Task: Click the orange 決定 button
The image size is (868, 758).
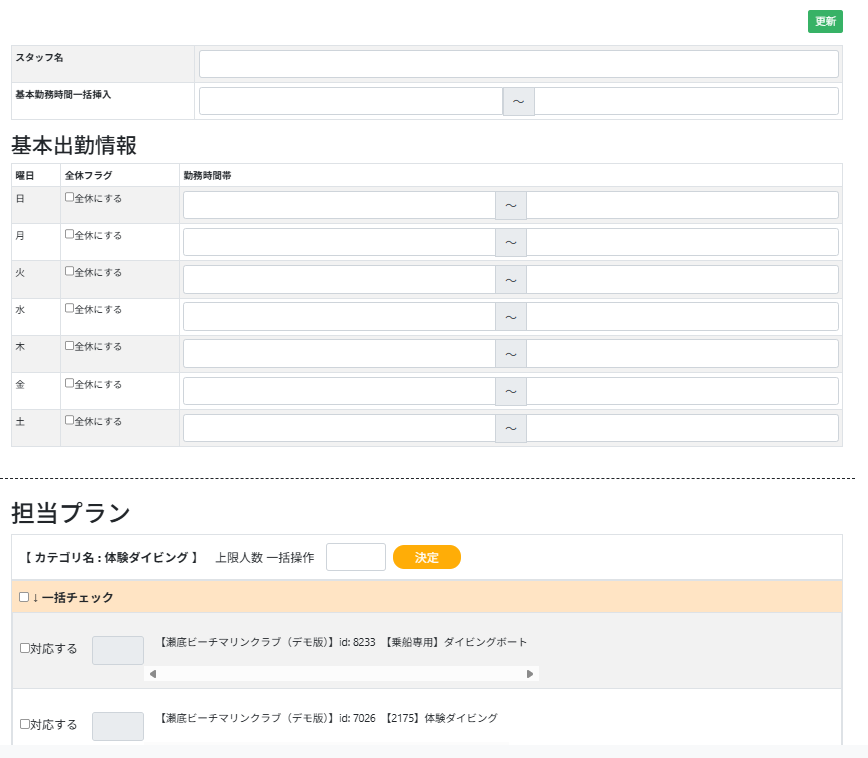Action: point(427,557)
